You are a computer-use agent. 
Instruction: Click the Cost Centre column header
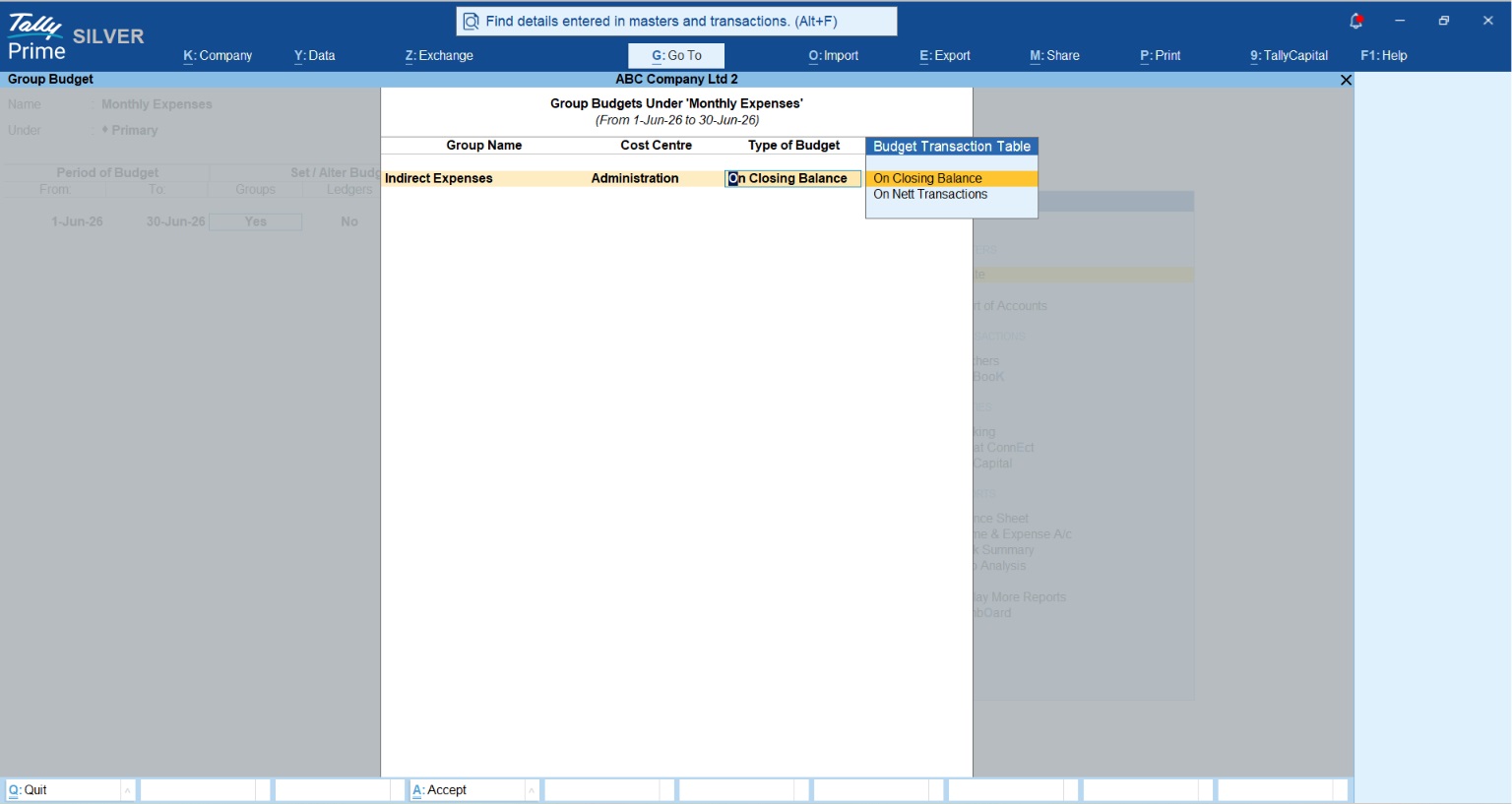point(656,146)
